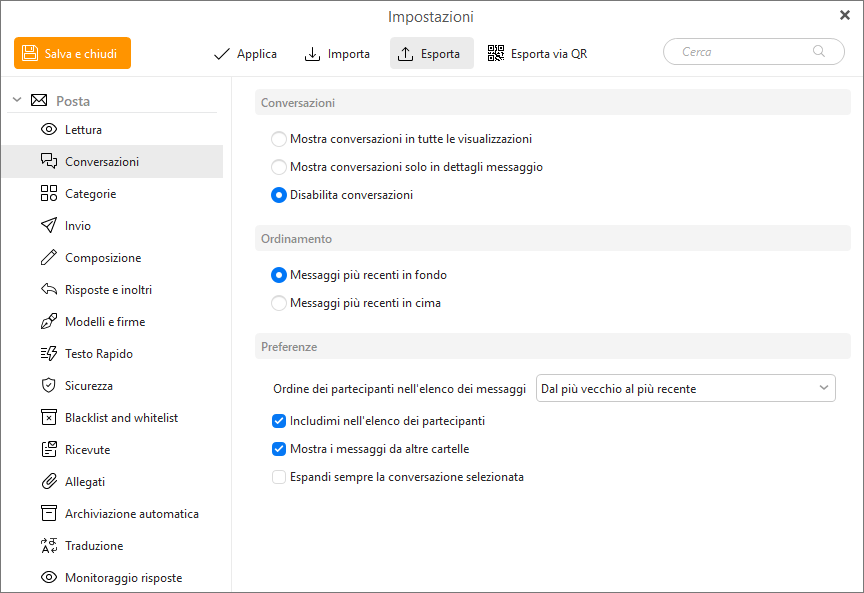Open the Dal più vecchio al più recente dropdown
This screenshot has width=864, height=593.
[685, 388]
